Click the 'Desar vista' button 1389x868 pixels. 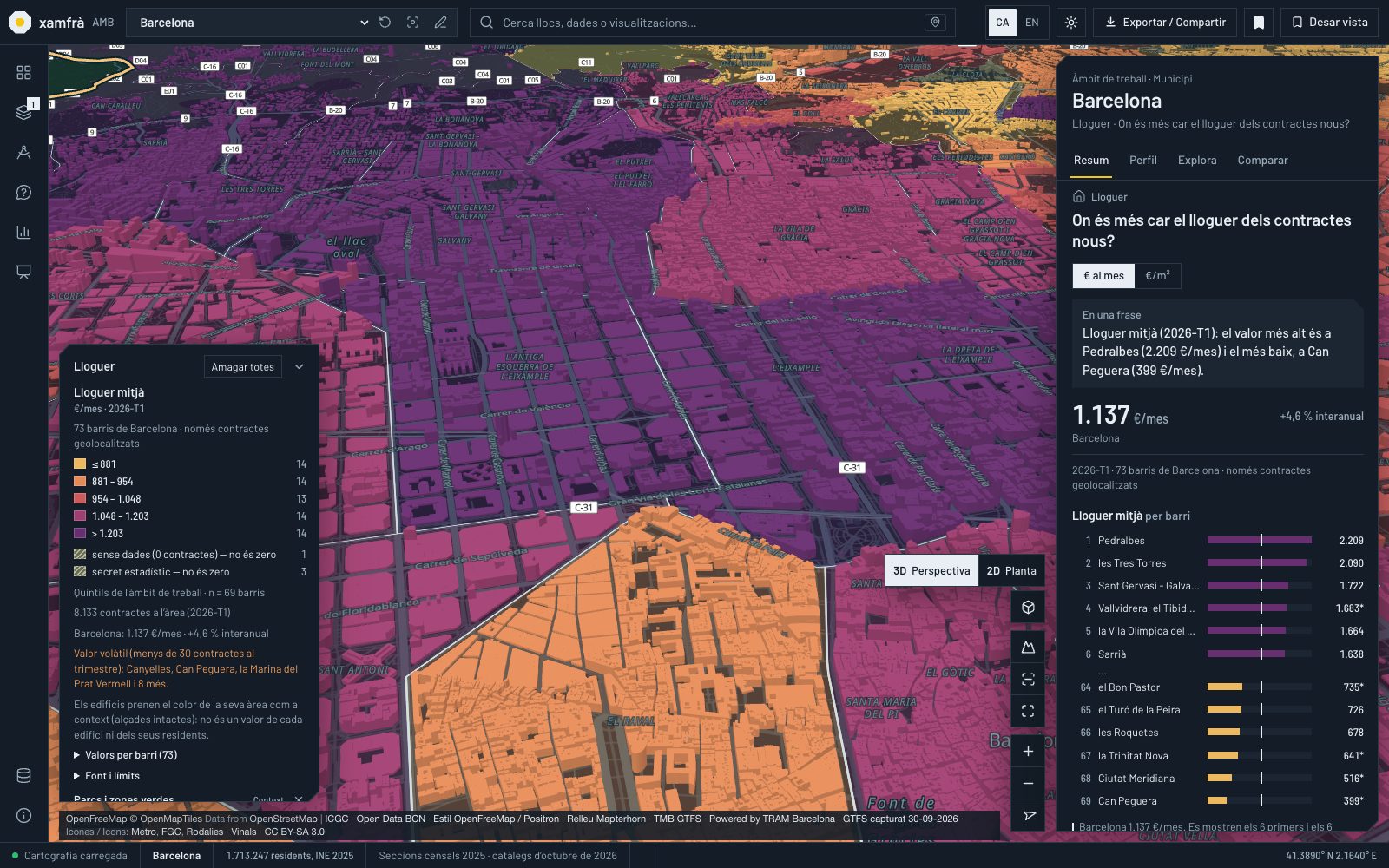[x=1329, y=23]
